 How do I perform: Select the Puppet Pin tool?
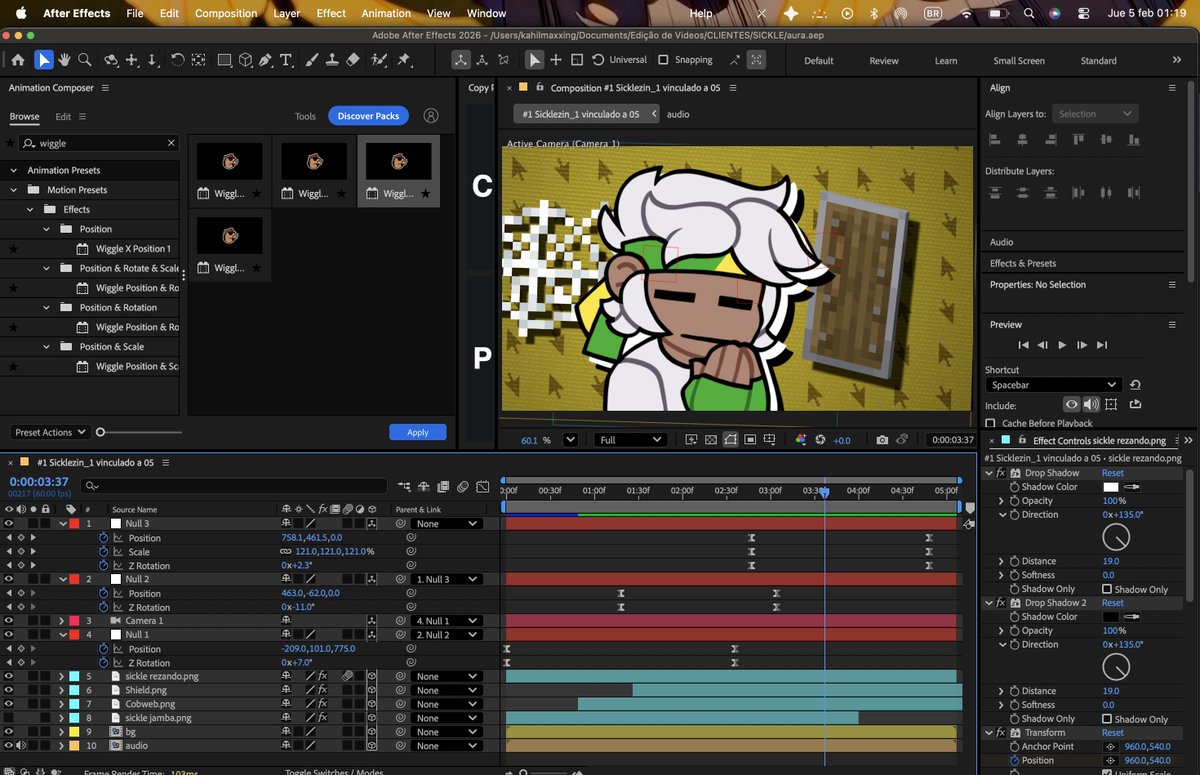coord(403,60)
